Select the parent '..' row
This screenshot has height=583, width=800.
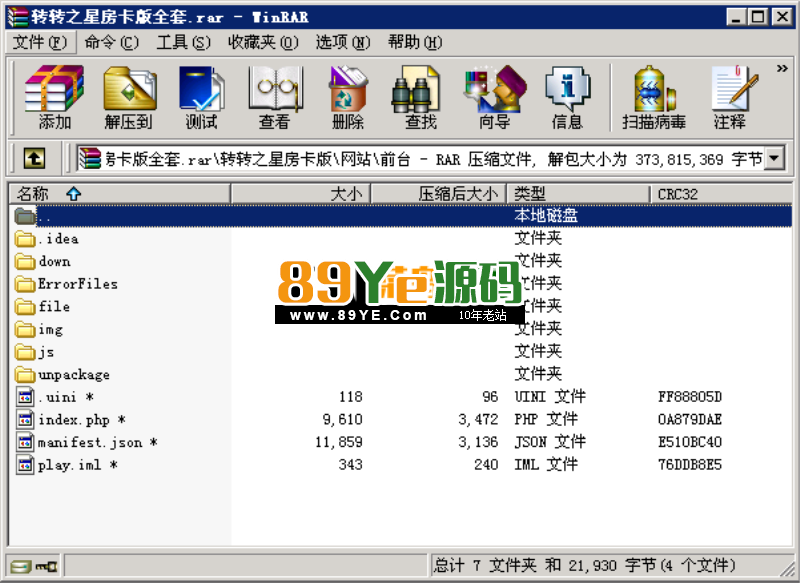401,216
